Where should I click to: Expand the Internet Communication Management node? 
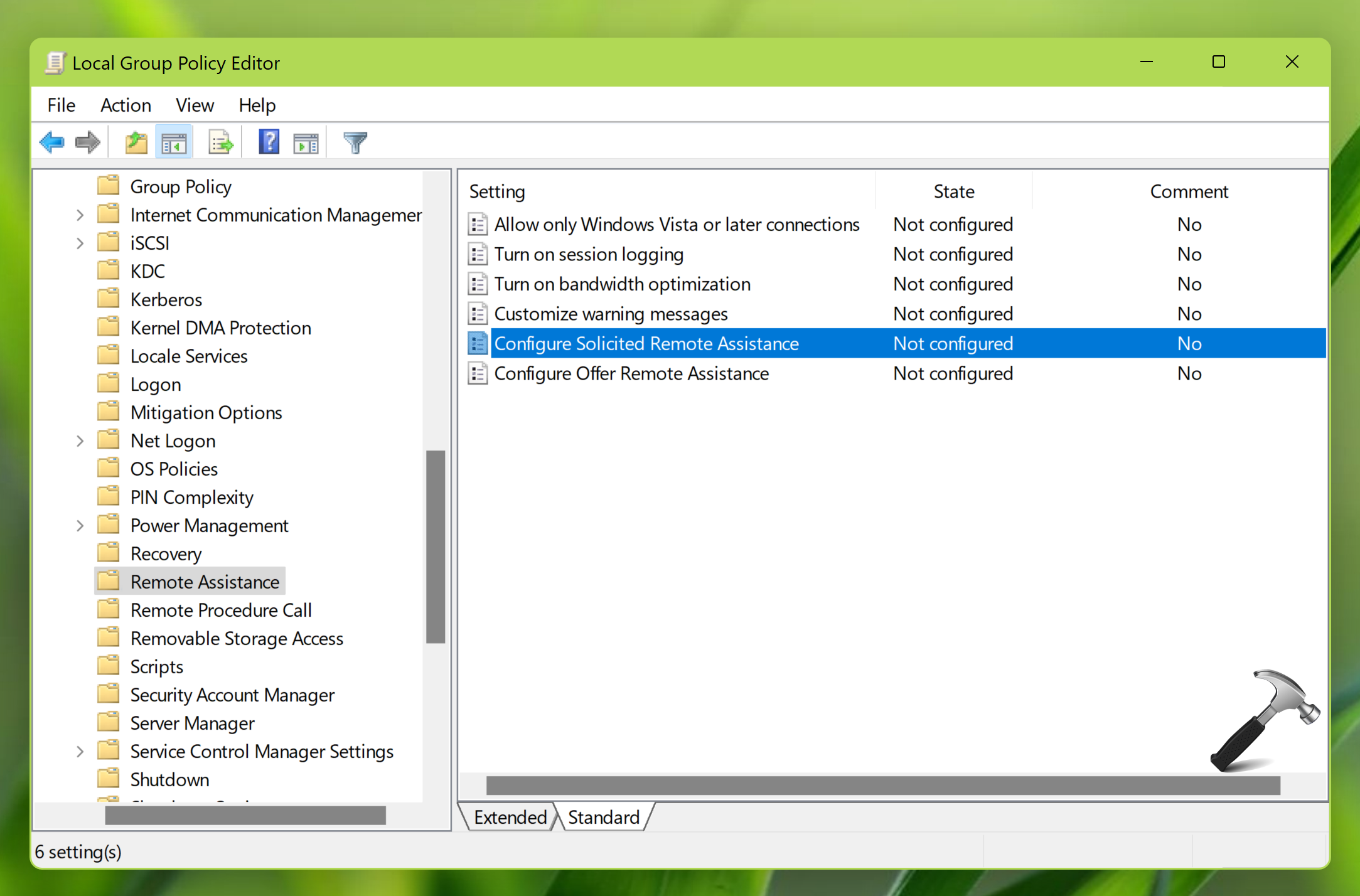pyautogui.click(x=80, y=214)
